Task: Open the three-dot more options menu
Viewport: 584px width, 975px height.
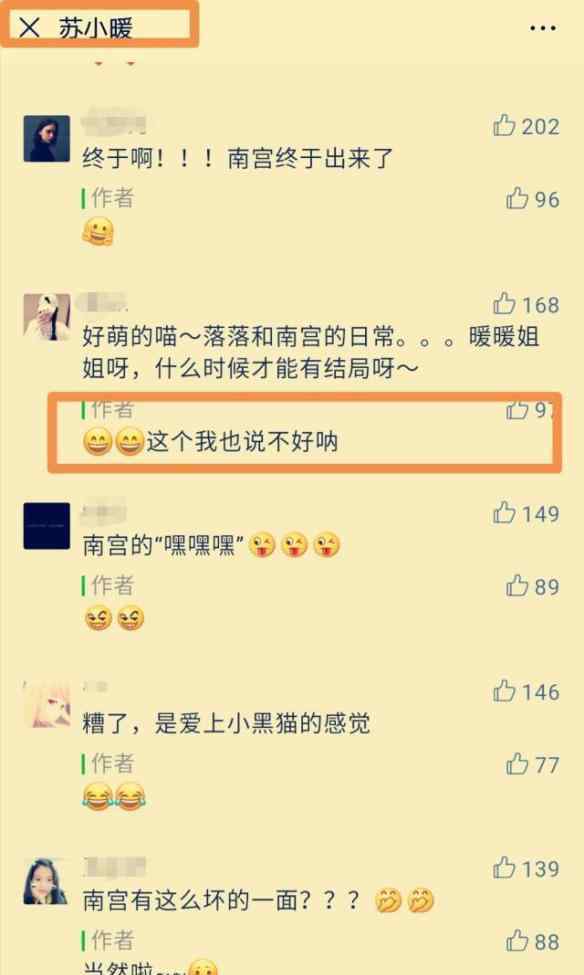Action: [x=543, y=28]
